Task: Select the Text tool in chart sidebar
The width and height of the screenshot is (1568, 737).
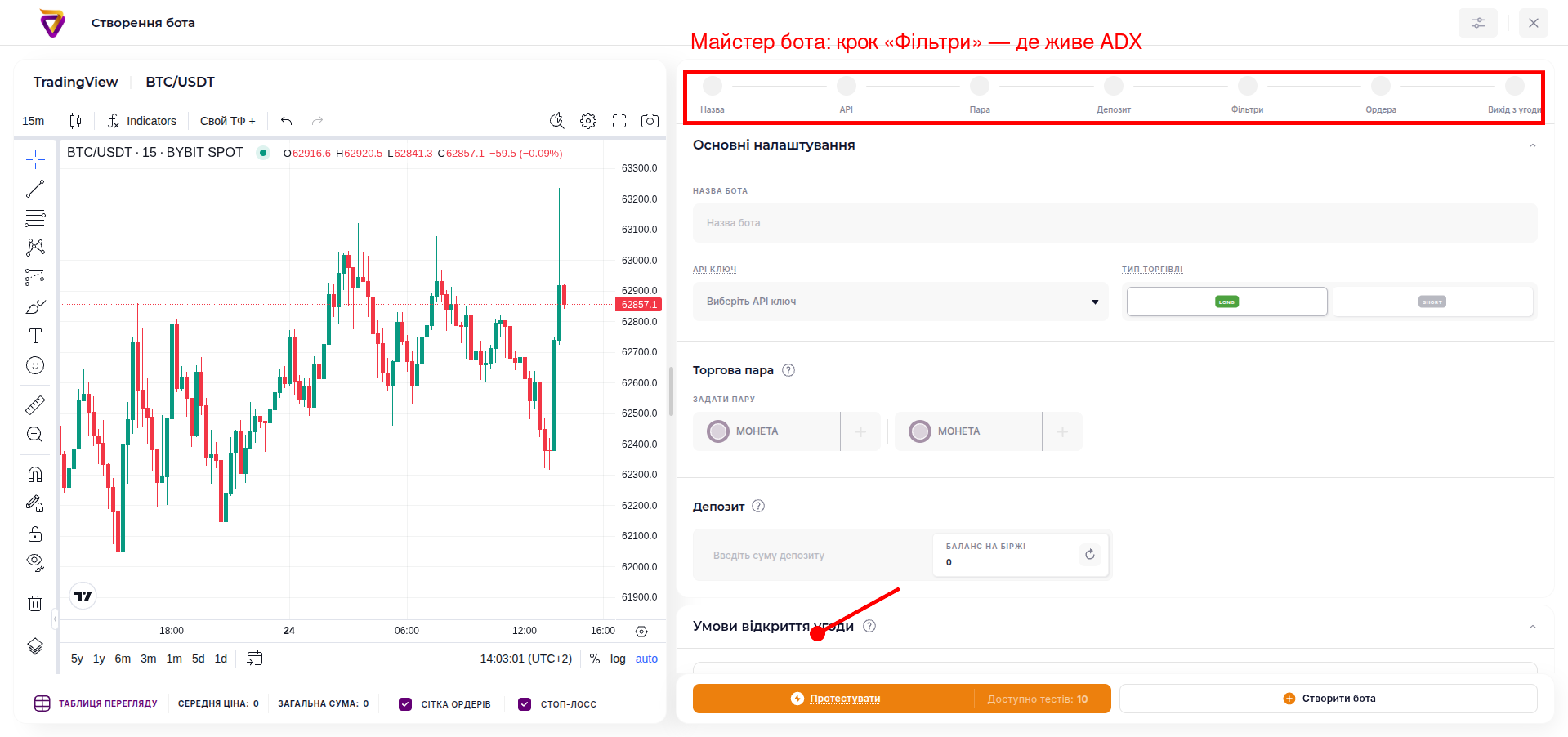Action: 35,336
